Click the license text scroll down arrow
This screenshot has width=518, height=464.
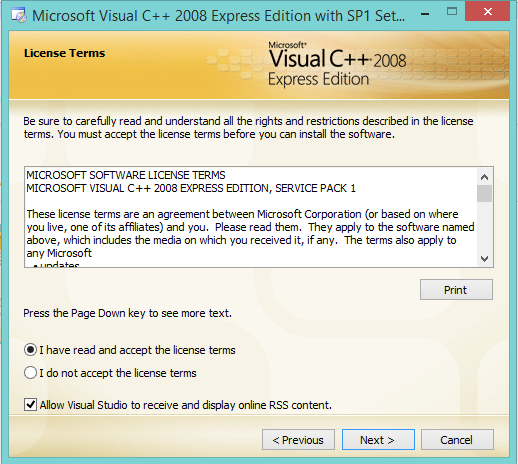click(x=484, y=258)
